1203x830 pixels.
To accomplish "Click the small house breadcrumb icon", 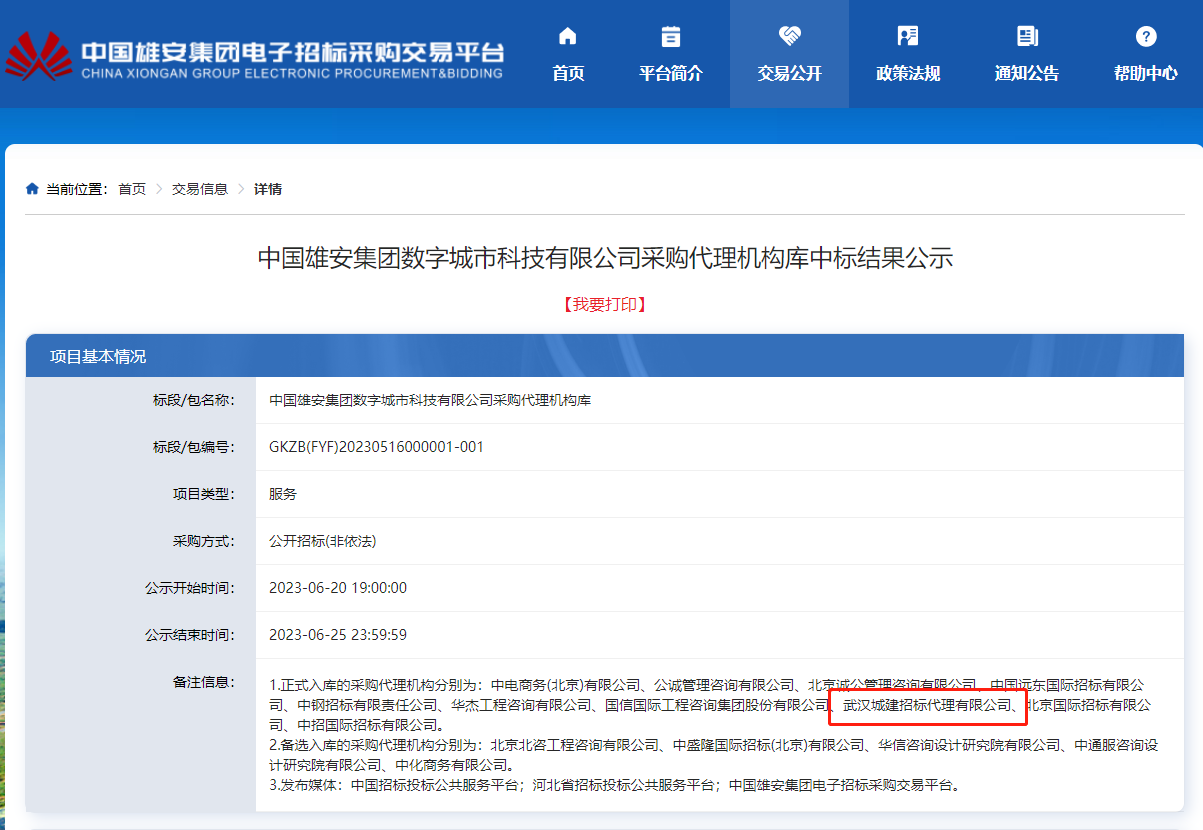I will tap(32, 189).
